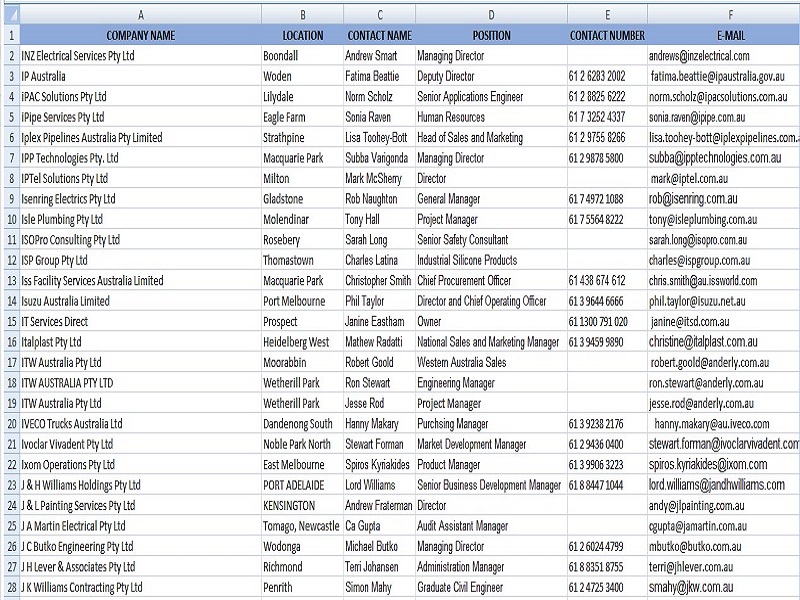Select the Isuzu Australia Limited cell
The width and height of the screenshot is (800, 600).
coord(140,301)
